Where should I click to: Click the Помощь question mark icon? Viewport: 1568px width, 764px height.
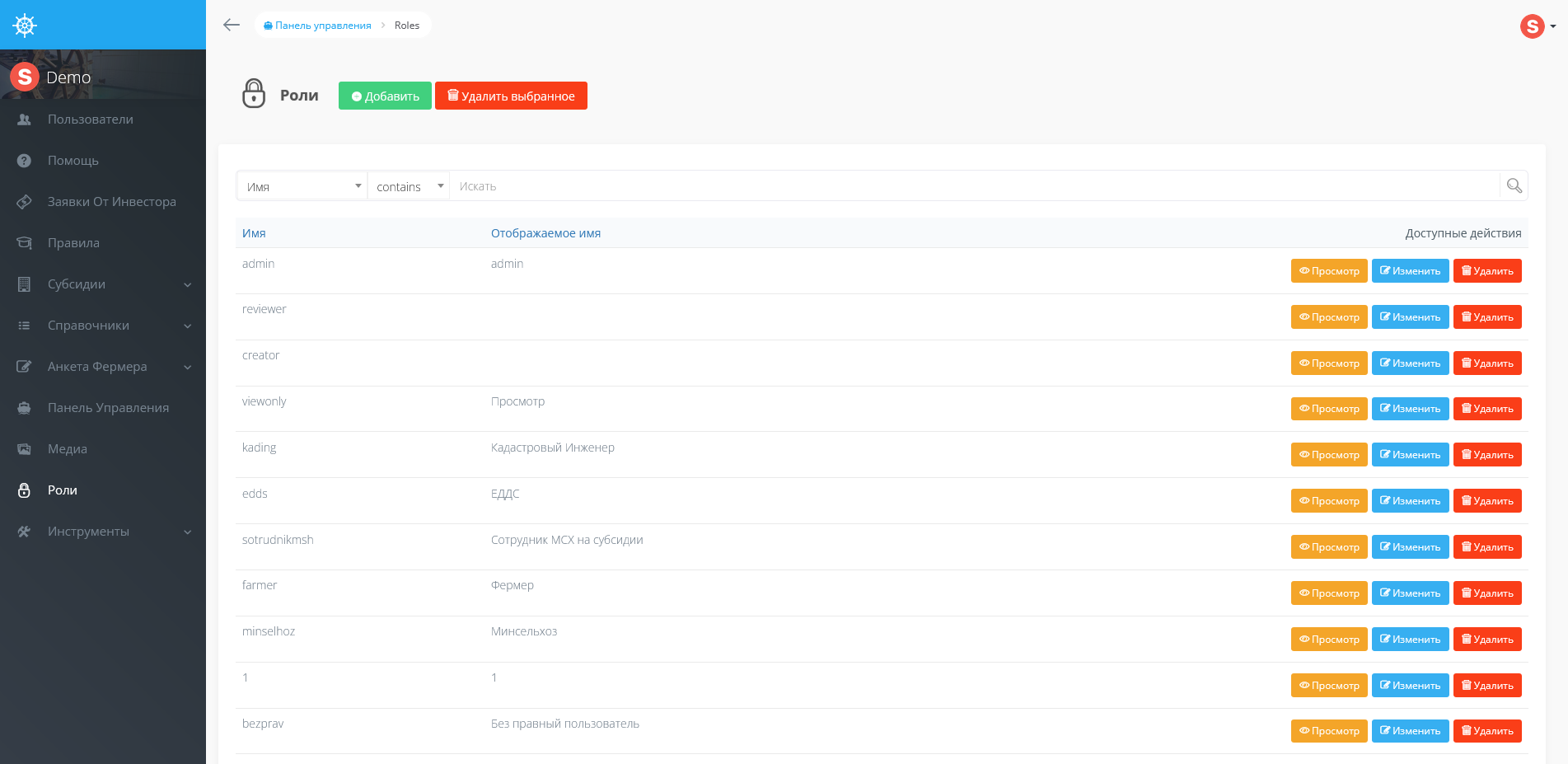coord(24,161)
